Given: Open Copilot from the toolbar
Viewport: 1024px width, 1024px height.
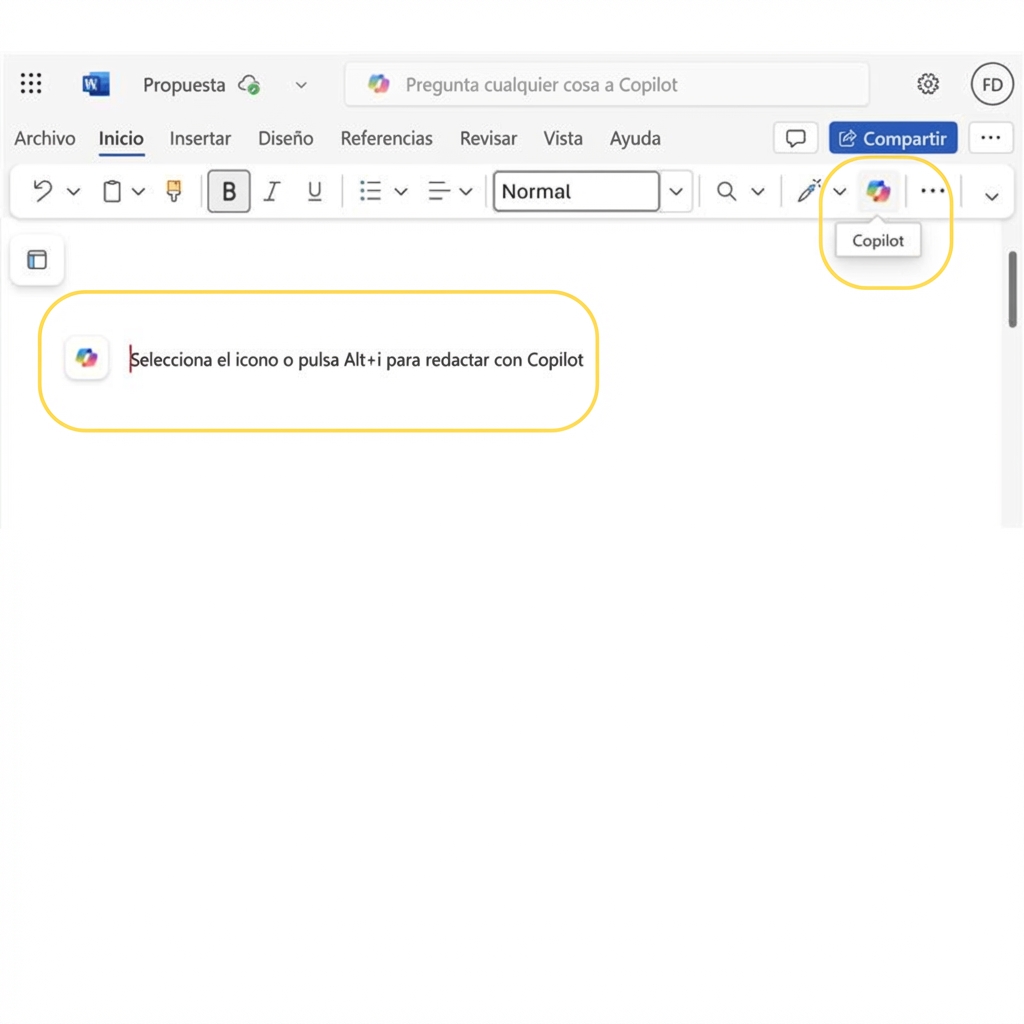Looking at the screenshot, I should (x=878, y=191).
